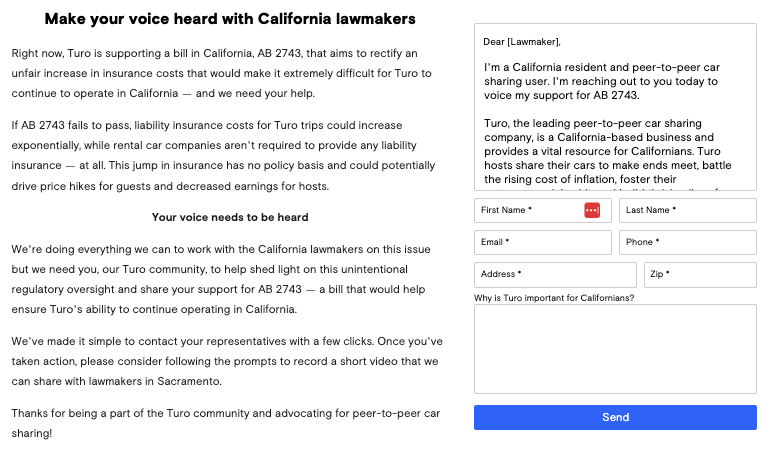Focus the Address input field
770x451 pixels.
coord(555,274)
